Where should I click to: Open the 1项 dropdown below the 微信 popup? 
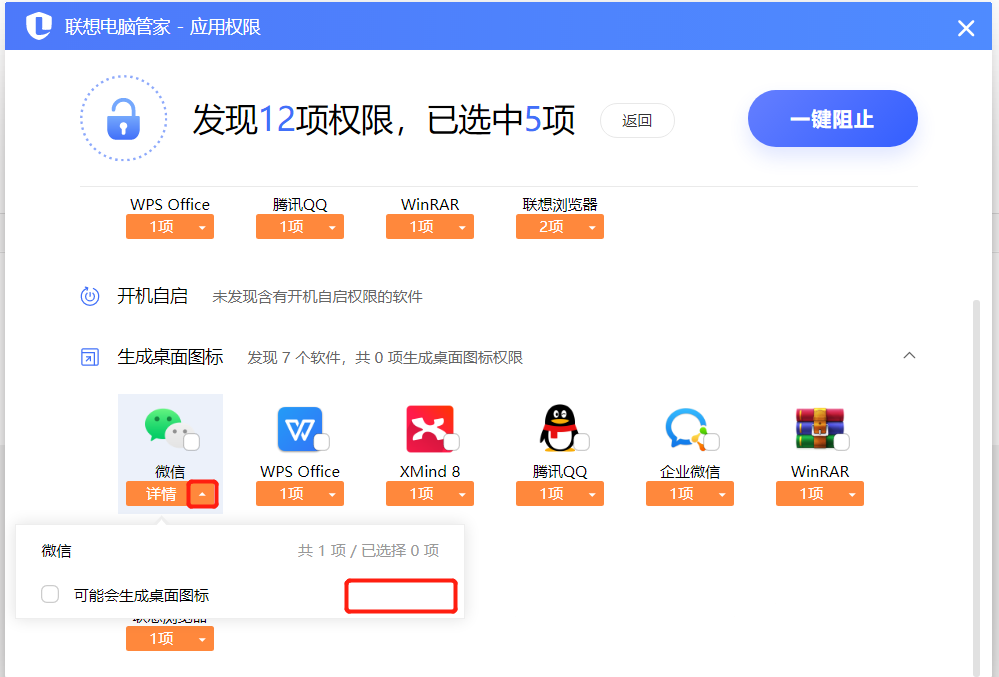click(169, 638)
